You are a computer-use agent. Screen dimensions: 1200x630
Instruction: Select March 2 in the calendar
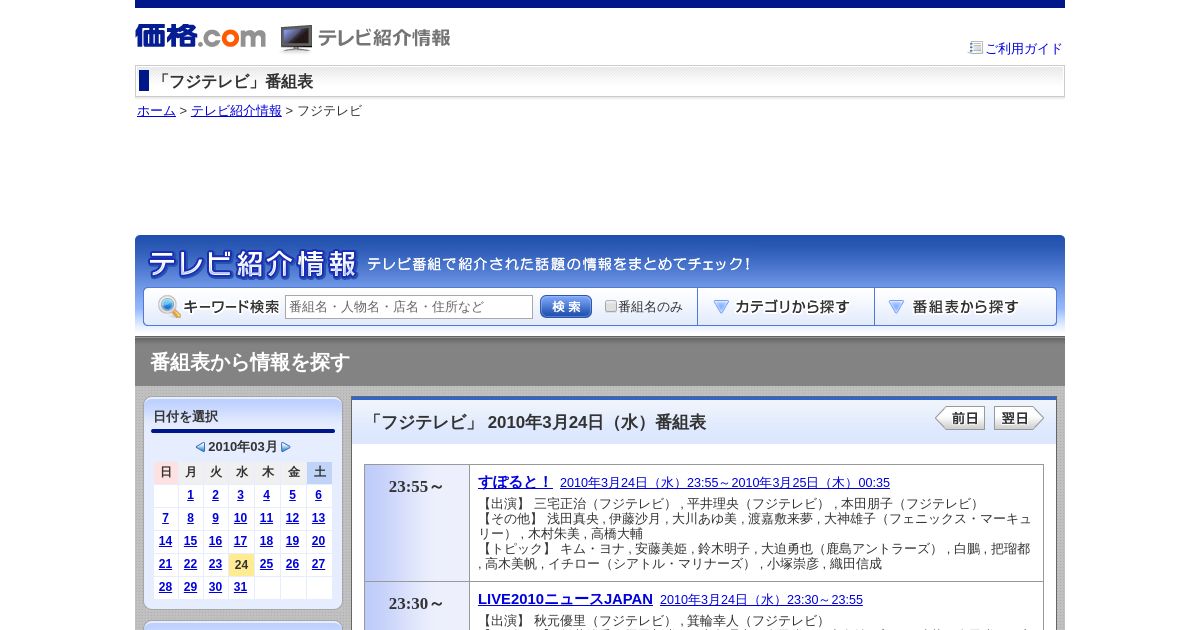tap(215, 495)
